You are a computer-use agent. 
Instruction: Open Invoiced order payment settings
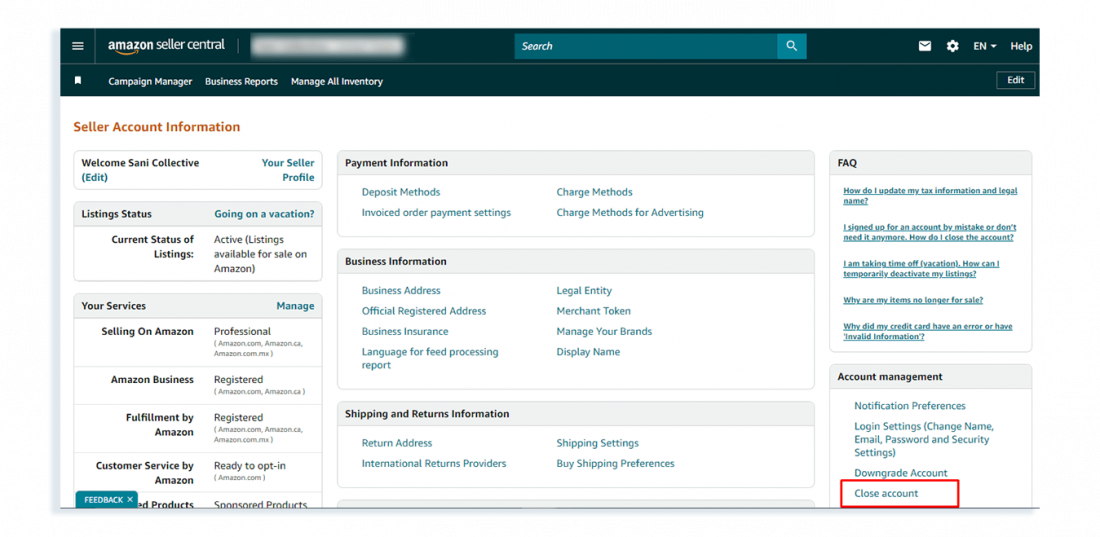(x=436, y=213)
